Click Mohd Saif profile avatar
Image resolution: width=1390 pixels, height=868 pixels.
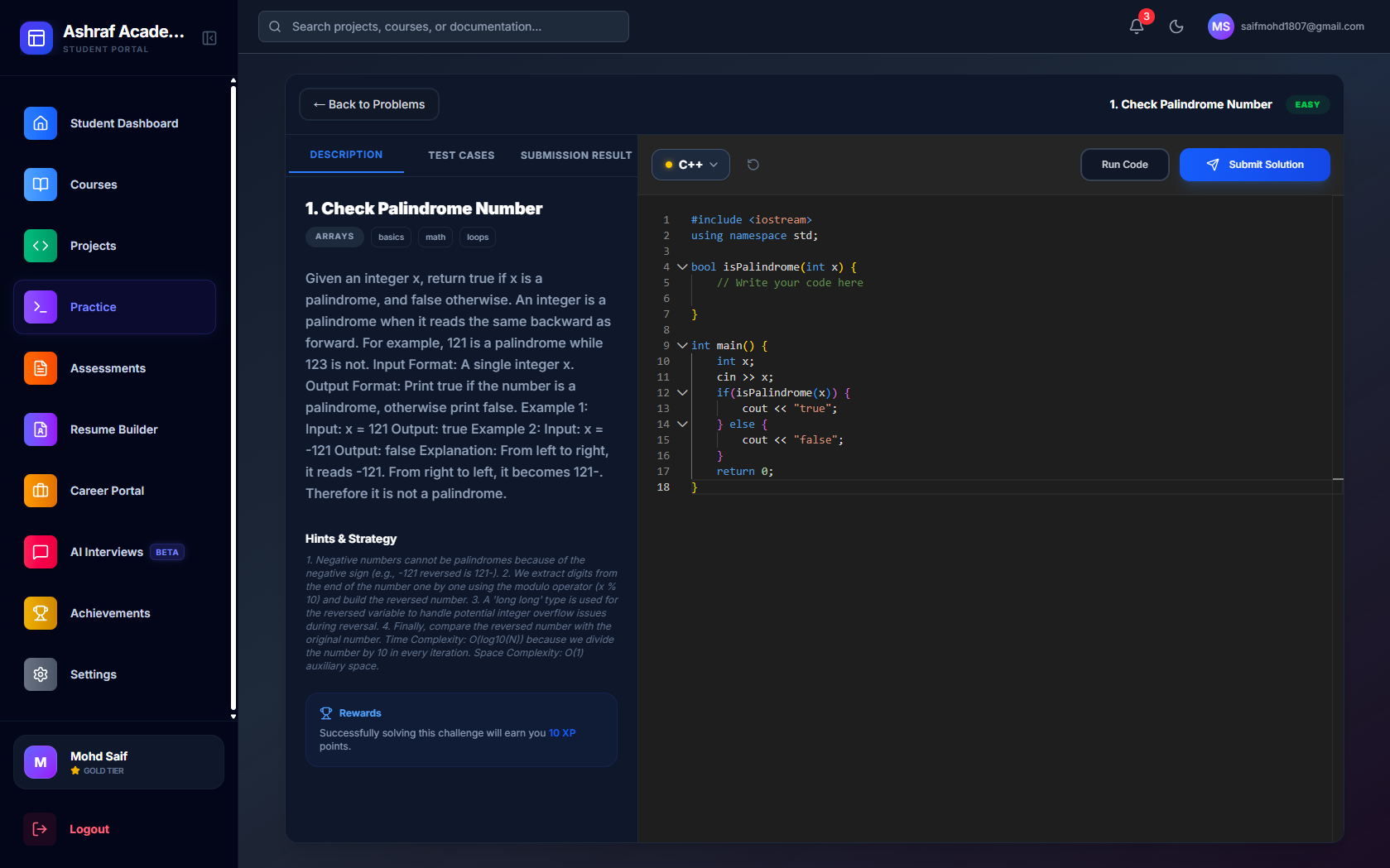(41, 762)
